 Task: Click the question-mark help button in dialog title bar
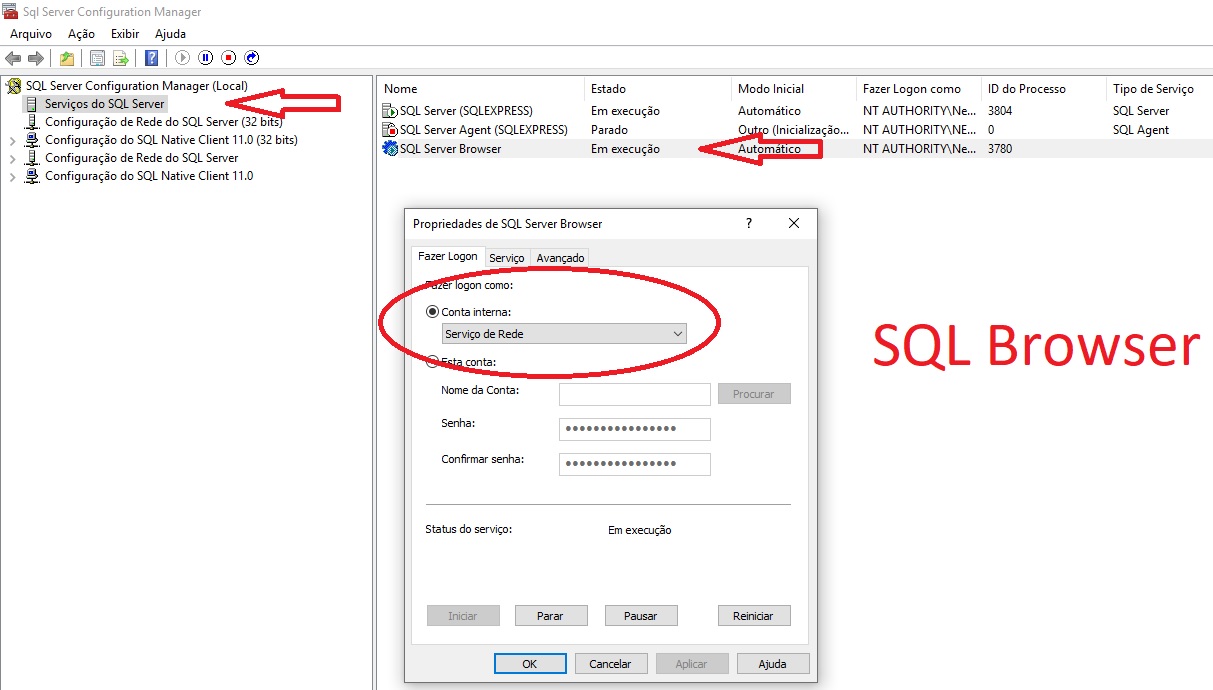(748, 224)
